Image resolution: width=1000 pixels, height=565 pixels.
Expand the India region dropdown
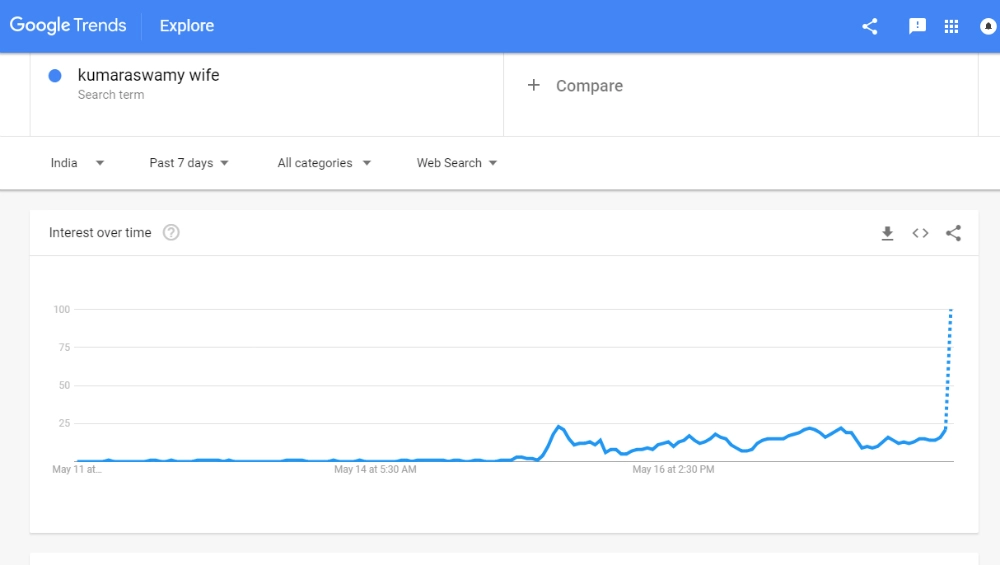(x=77, y=163)
